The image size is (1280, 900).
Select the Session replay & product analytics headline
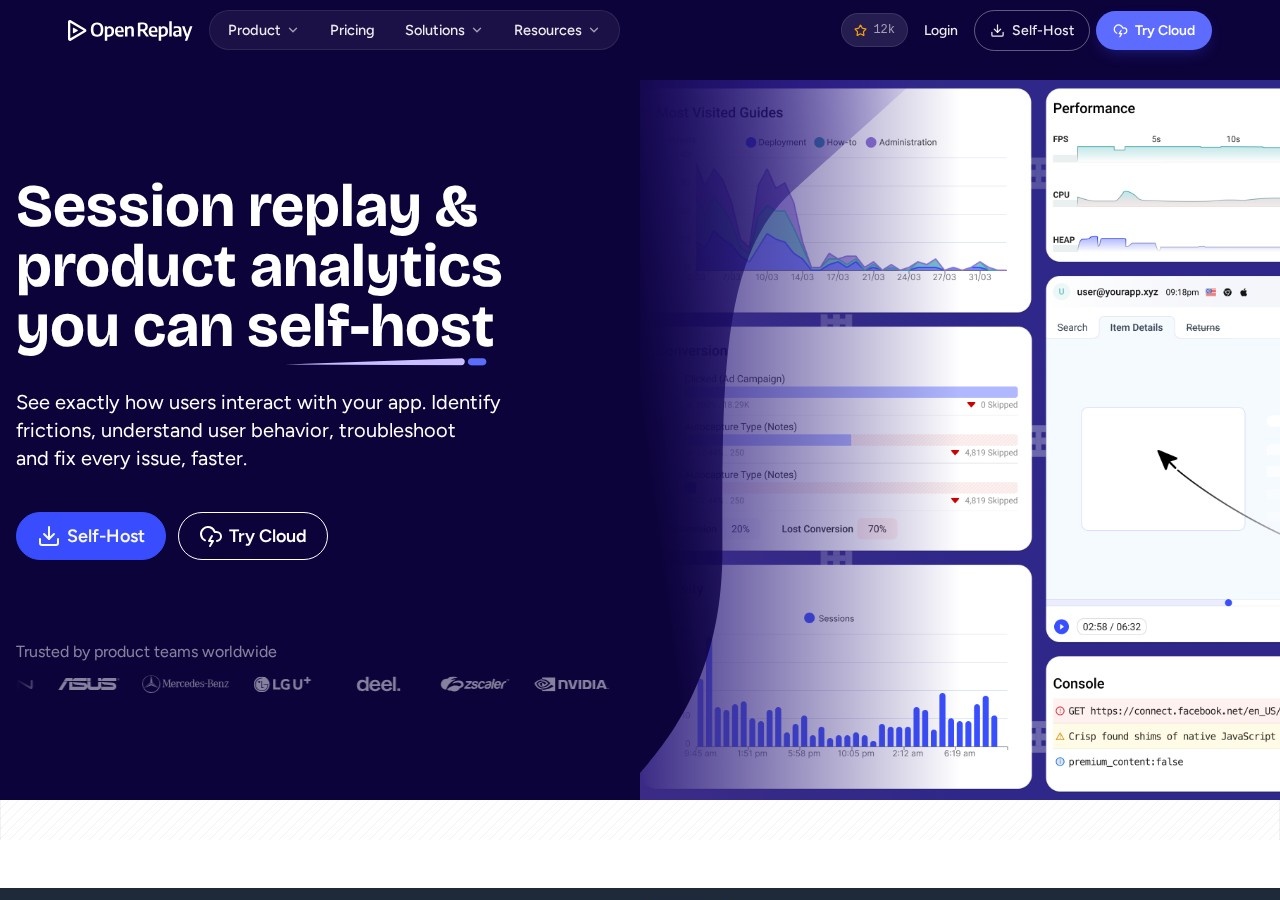pyautogui.click(x=259, y=266)
